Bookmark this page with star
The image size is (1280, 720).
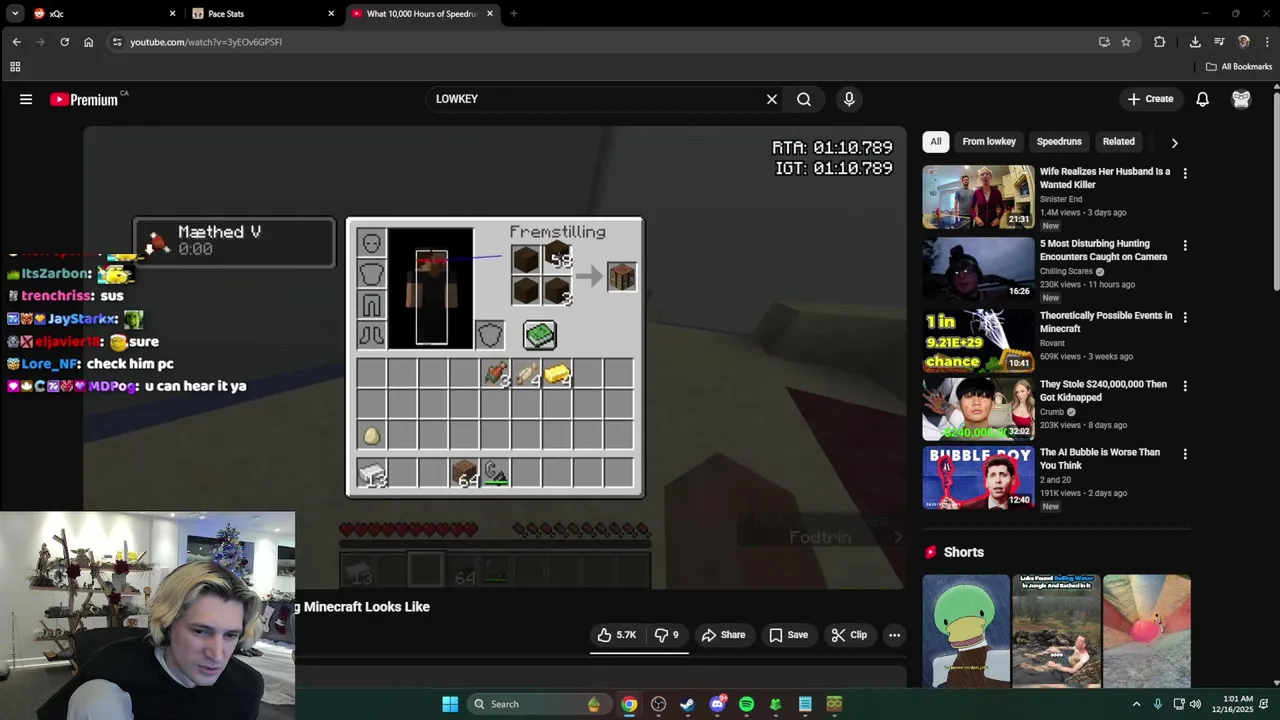click(x=1126, y=42)
